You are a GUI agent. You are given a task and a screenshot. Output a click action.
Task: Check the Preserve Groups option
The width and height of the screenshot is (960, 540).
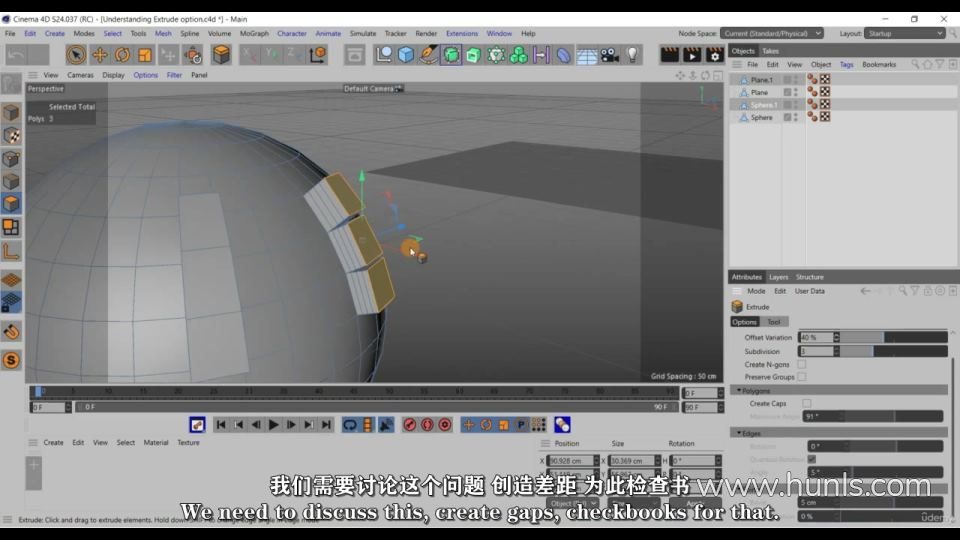802,377
